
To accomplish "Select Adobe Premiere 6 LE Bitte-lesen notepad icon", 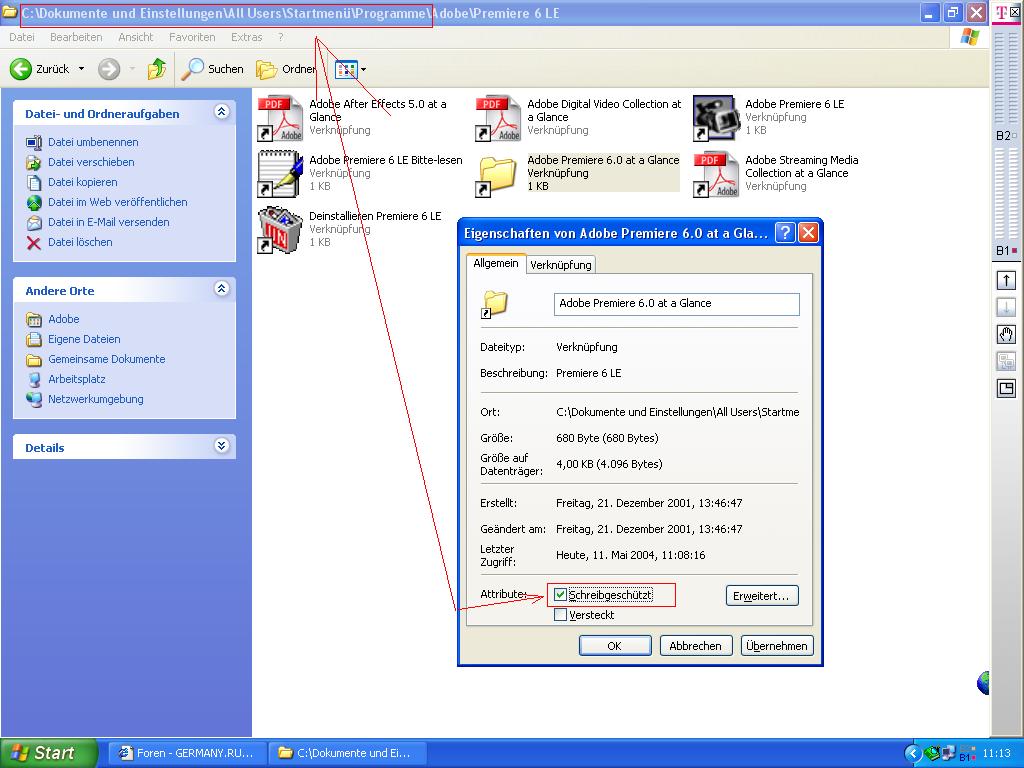I will [280, 174].
